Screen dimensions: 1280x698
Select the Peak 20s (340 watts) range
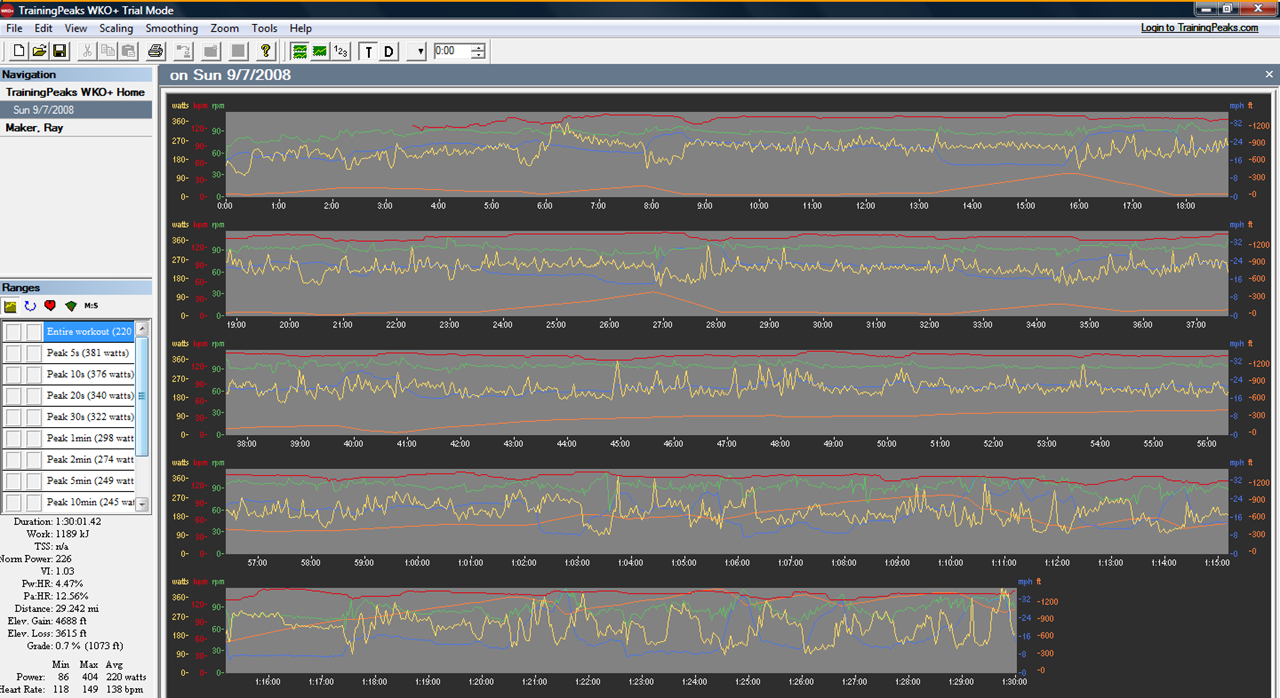(x=89, y=396)
